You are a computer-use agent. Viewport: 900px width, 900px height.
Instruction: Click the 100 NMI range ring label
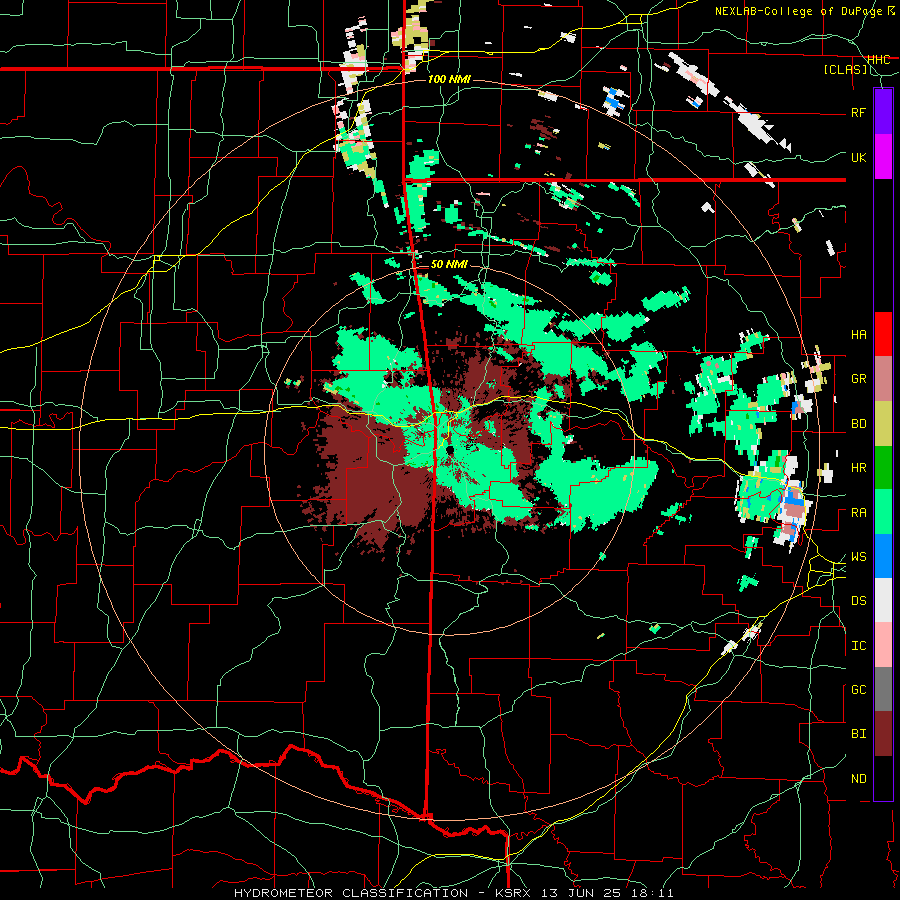(449, 79)
